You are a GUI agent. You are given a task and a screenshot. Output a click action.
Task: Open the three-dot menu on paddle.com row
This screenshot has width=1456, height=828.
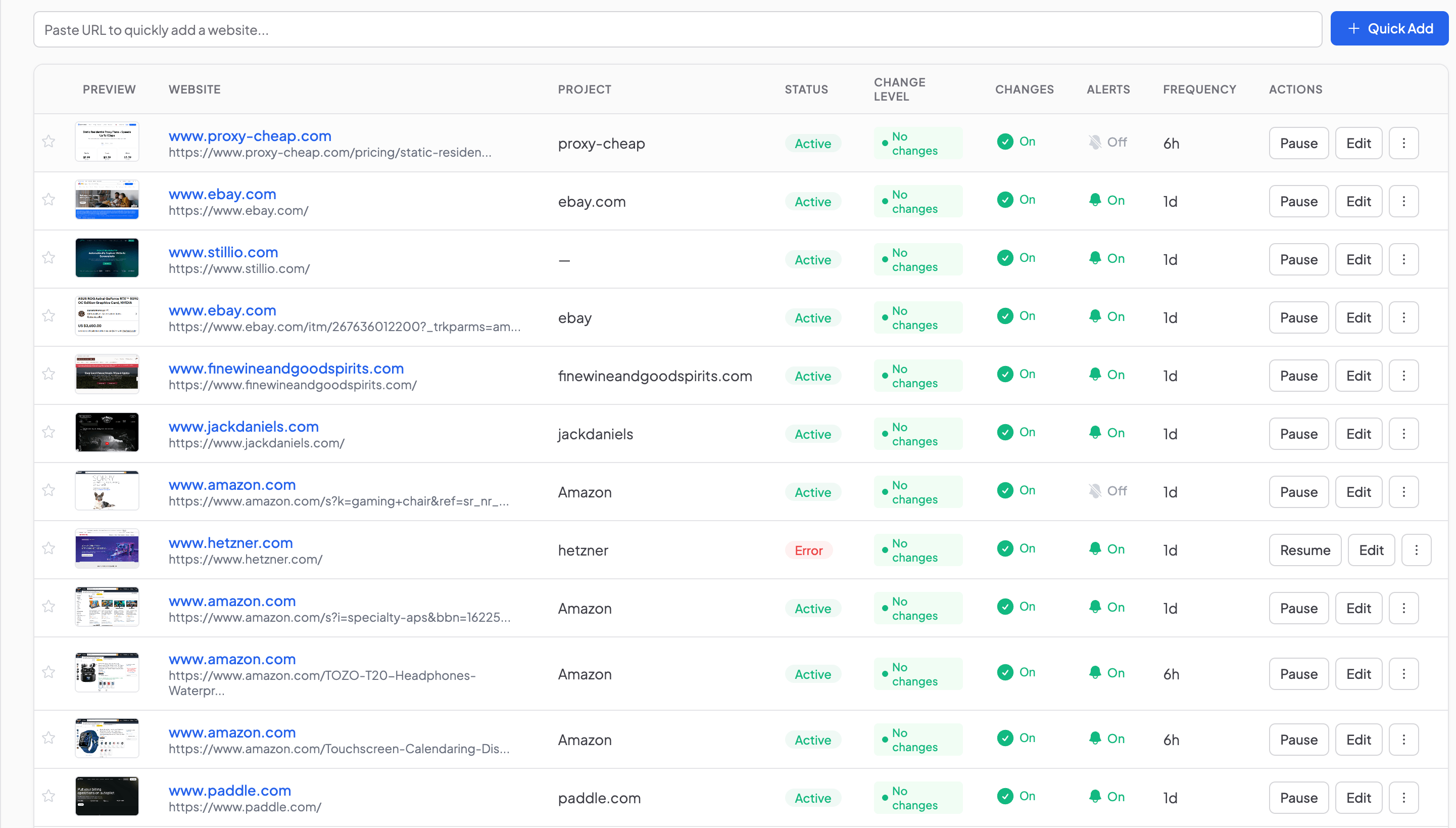[1403, 797]
